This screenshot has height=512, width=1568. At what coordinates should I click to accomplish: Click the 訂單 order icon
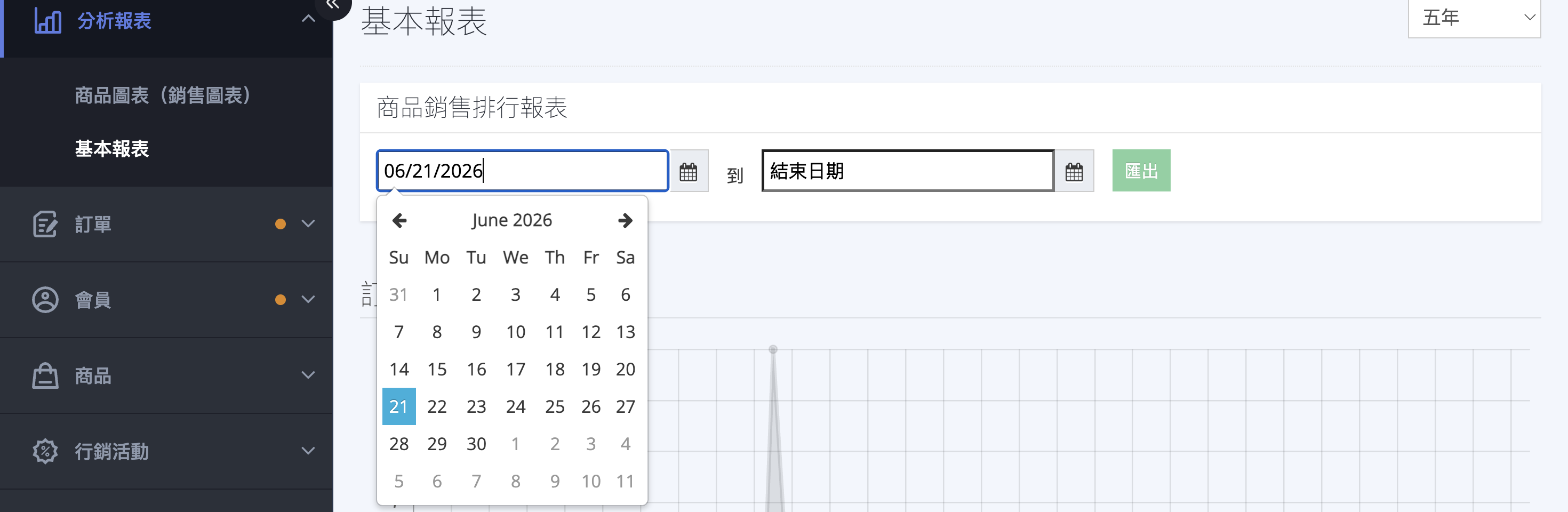tap(45, 224)
